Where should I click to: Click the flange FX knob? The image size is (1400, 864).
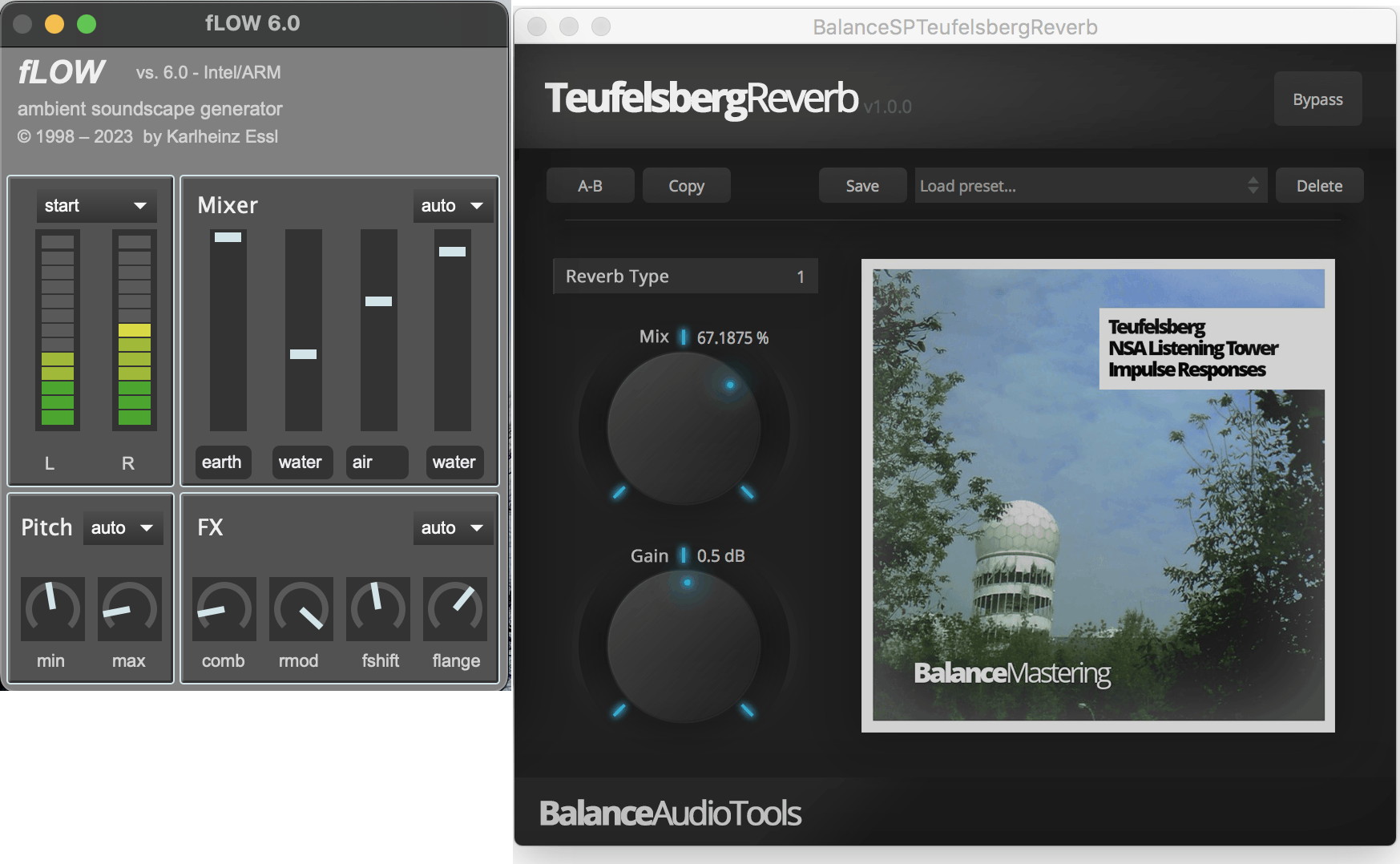pyautogui.click(x=454, y=609)
